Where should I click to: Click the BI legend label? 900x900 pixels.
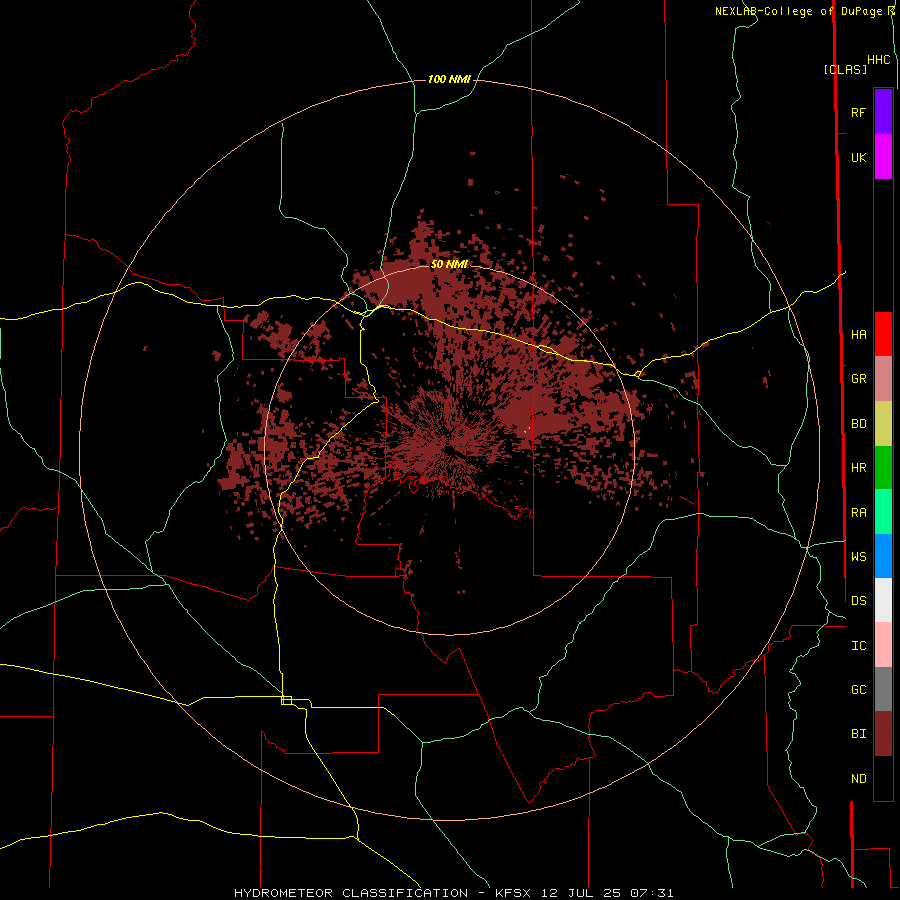[858, 734]
